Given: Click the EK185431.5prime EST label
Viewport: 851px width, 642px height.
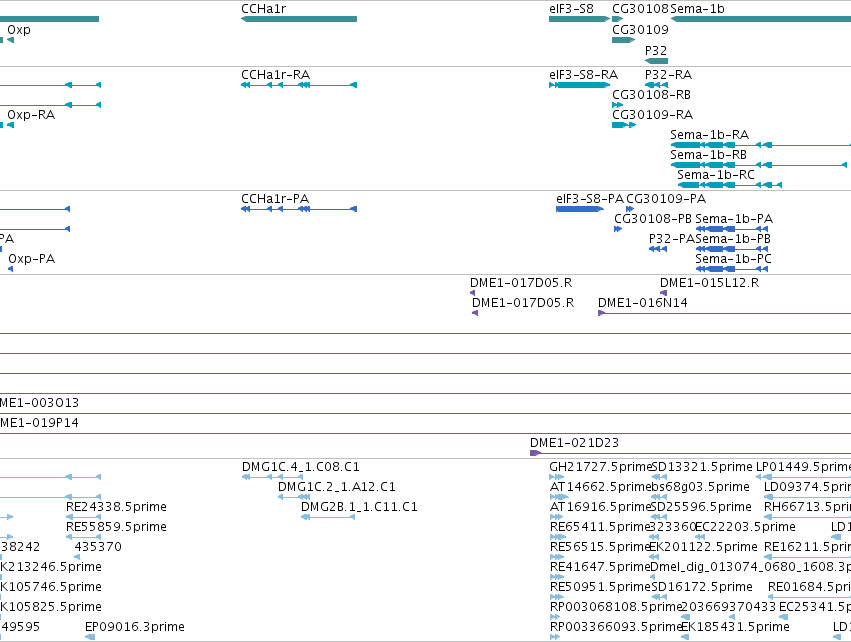Looking at the screenshot, I should 735,627.
